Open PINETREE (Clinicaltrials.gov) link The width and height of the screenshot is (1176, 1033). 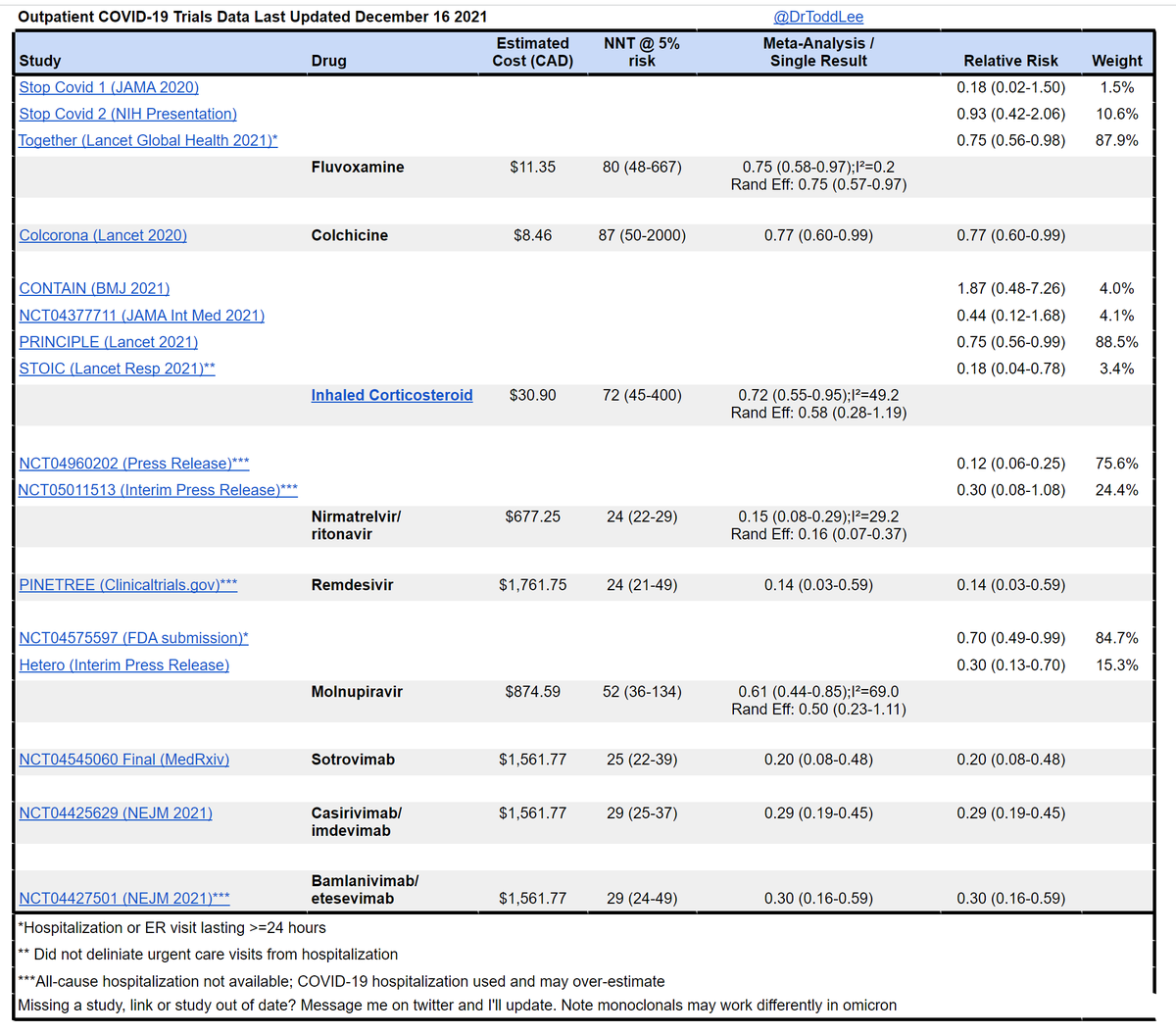[127, 585]
